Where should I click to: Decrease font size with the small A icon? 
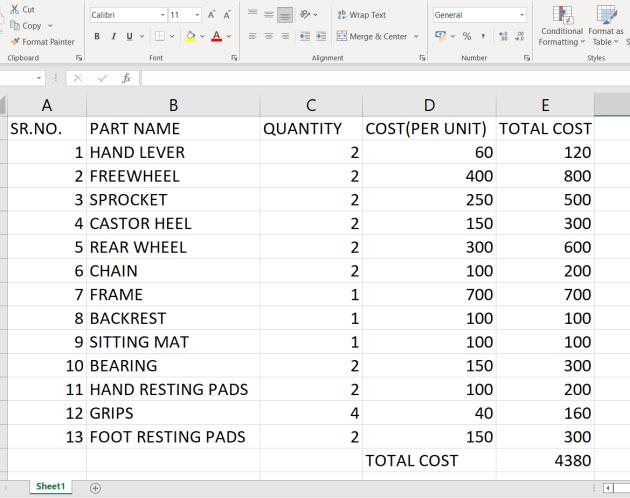pos(227,15)
